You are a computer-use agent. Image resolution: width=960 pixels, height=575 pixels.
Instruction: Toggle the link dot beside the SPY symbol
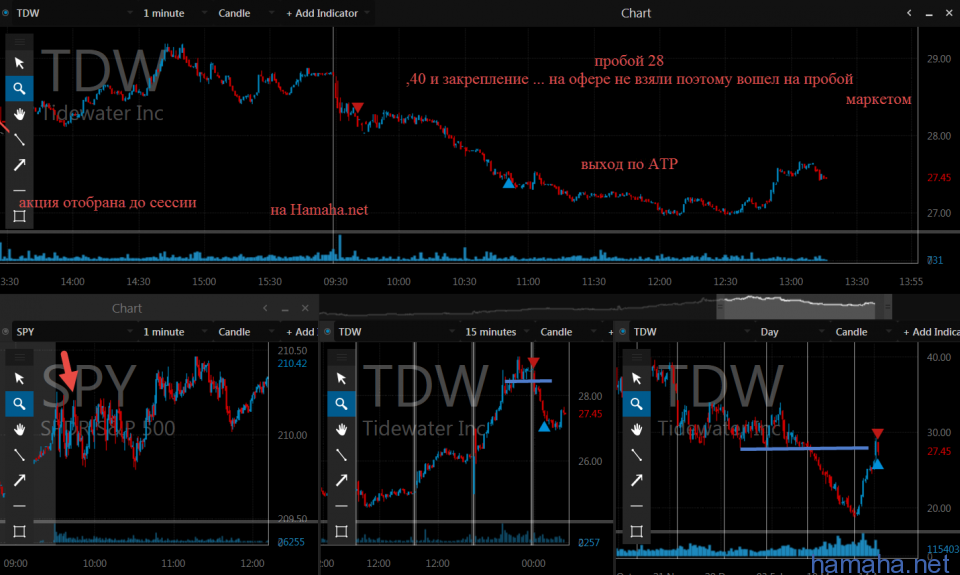click(6, 332)
